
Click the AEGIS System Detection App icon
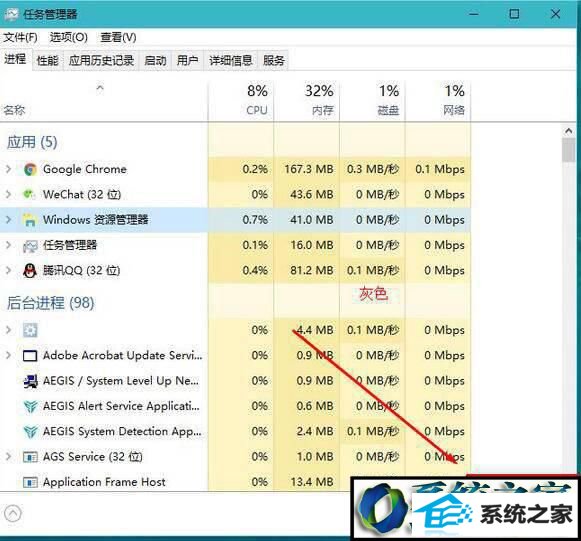(x=30, y=432)
